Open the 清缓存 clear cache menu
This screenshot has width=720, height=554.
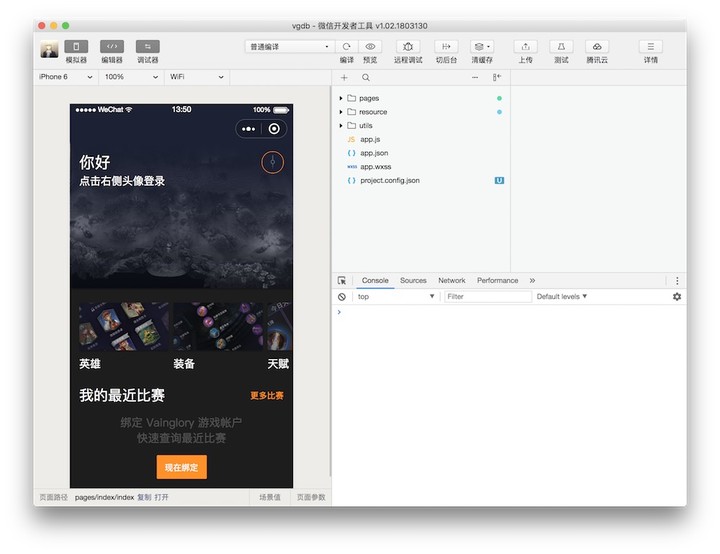[482, 46]
